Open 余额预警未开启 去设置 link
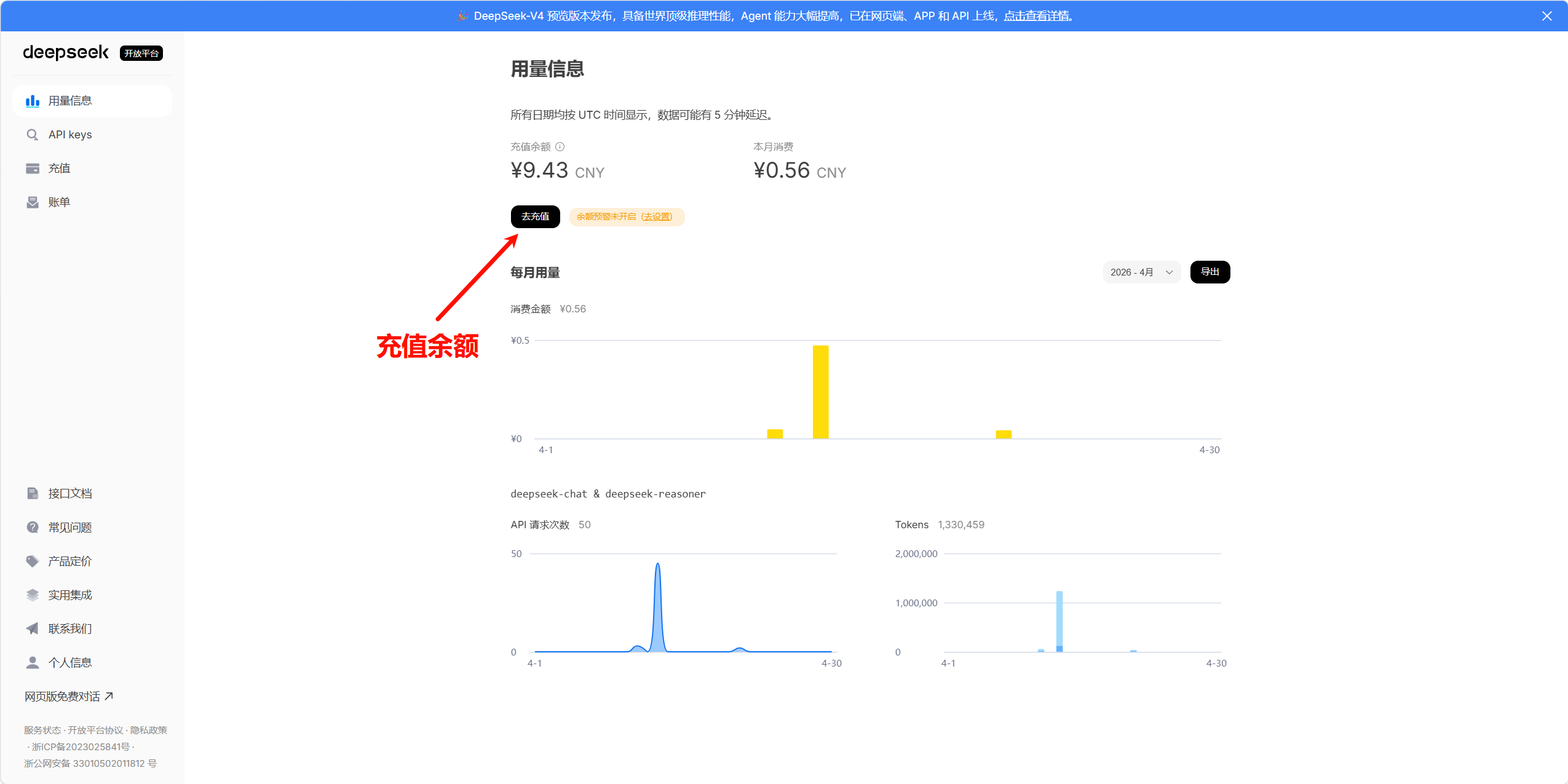Viewport: 1568px width, 784px height. point(657,217)
